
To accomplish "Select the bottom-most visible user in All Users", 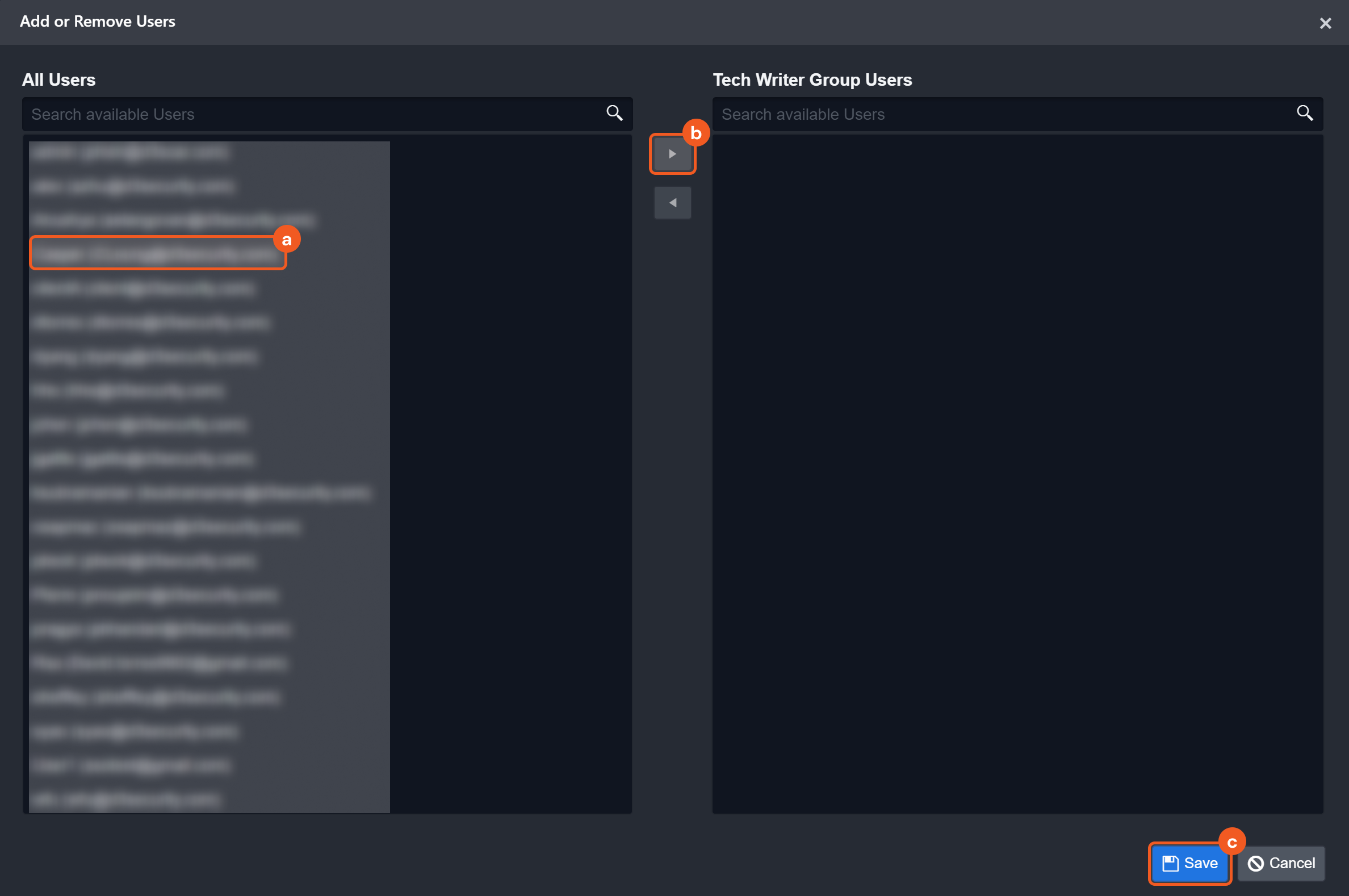I will pyautogui.click(x=125, y=799).
